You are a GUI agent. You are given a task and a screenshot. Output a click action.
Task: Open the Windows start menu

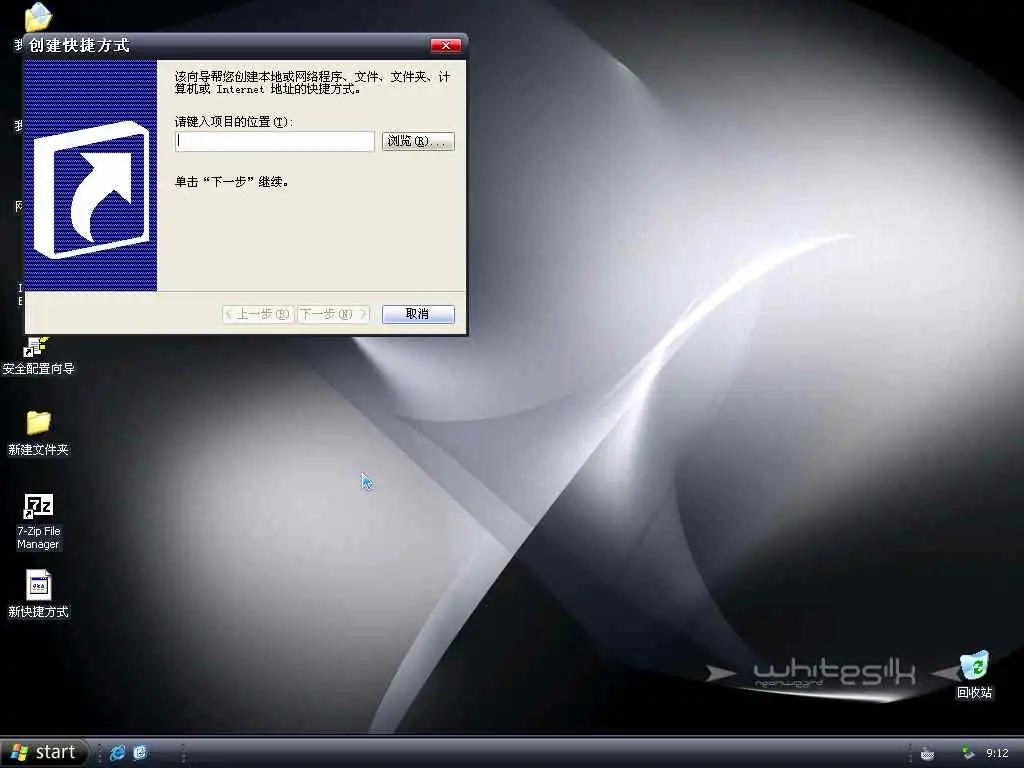44,752
